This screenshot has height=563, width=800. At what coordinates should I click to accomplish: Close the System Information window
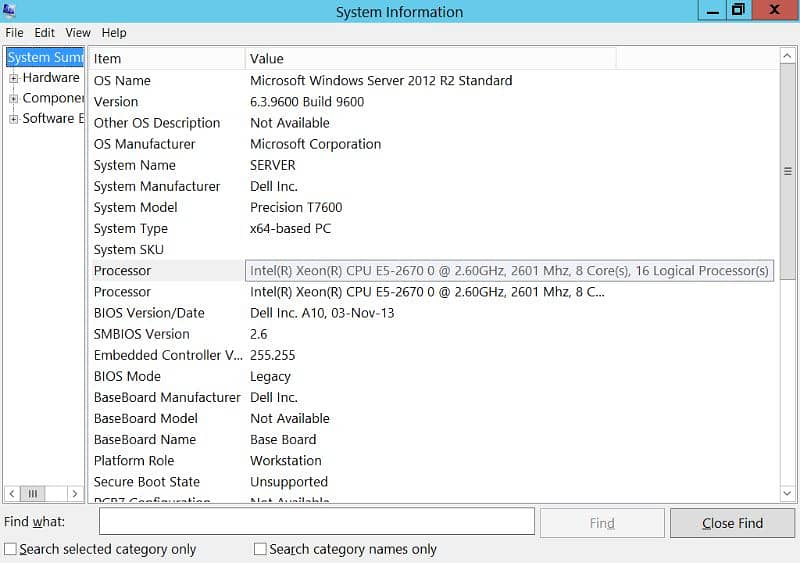(x=774, y=10)
